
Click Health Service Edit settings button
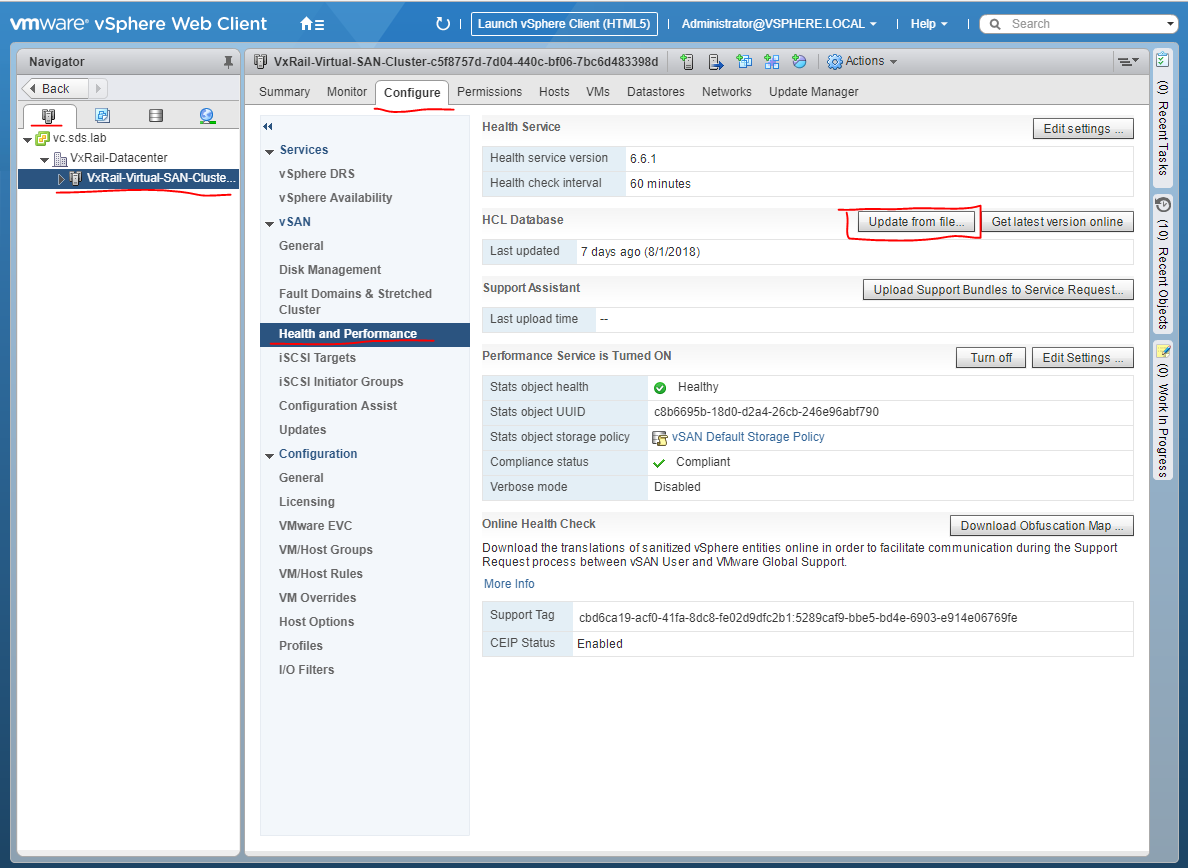(x=1083, y=129)
